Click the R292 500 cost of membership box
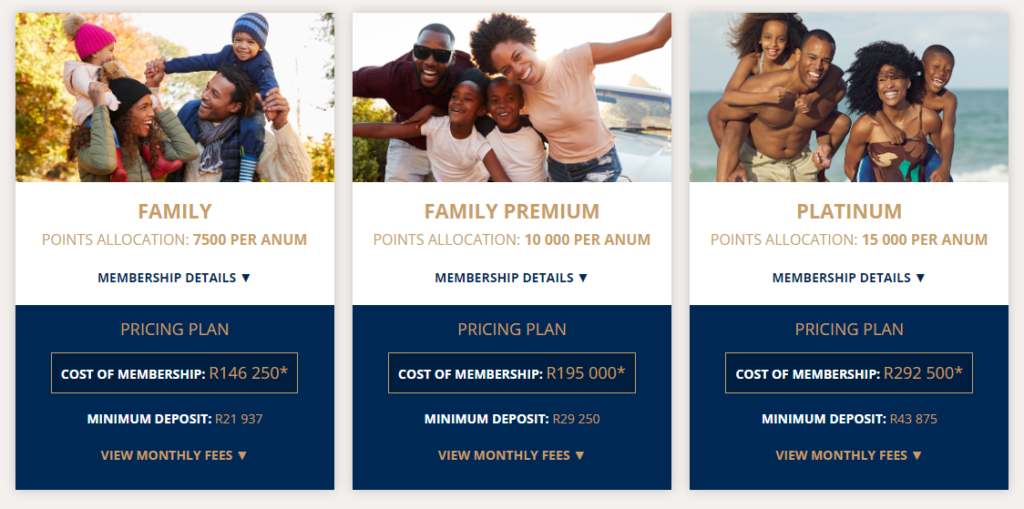 [x=849, y=373]
